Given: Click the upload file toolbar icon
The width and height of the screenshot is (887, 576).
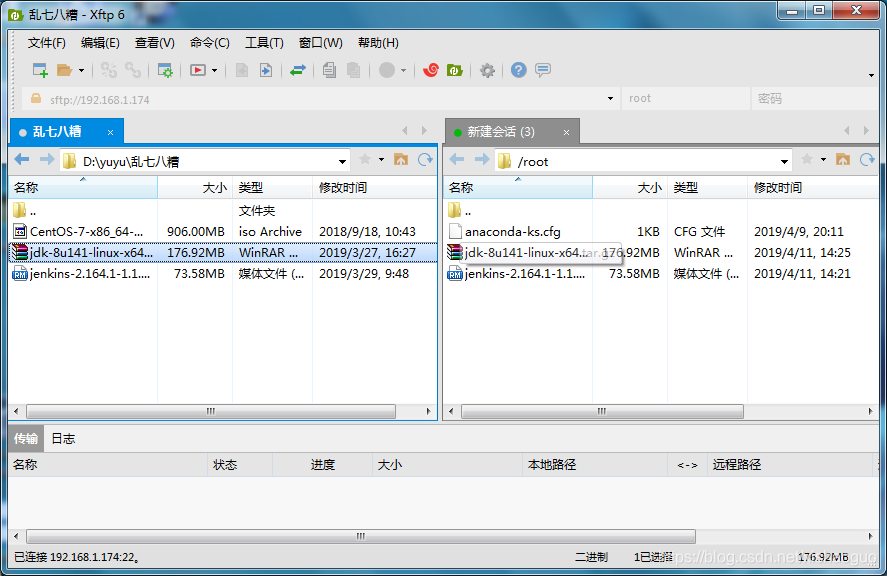Looking at the screenshot, I should 266,70.
